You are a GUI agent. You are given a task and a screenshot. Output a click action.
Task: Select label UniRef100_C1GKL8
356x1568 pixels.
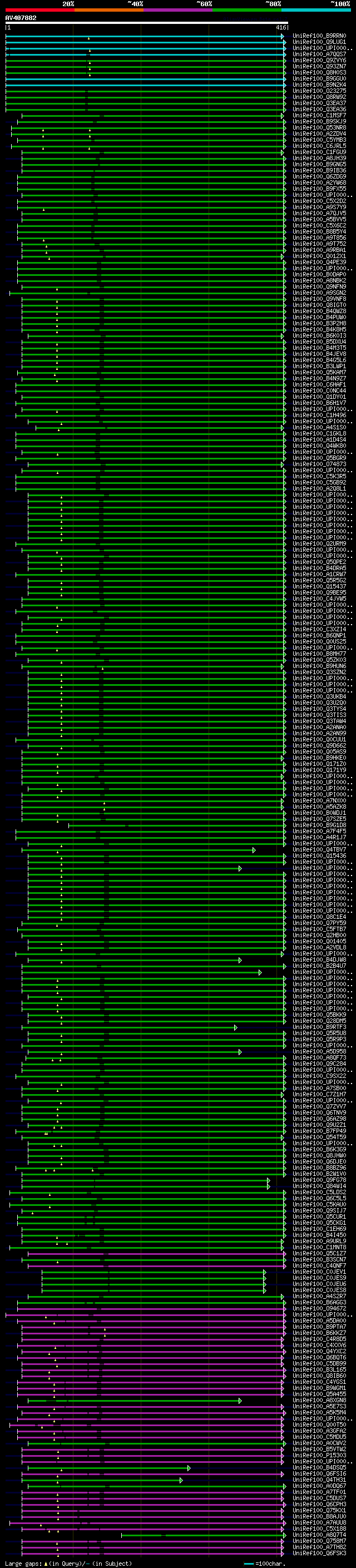319,433
